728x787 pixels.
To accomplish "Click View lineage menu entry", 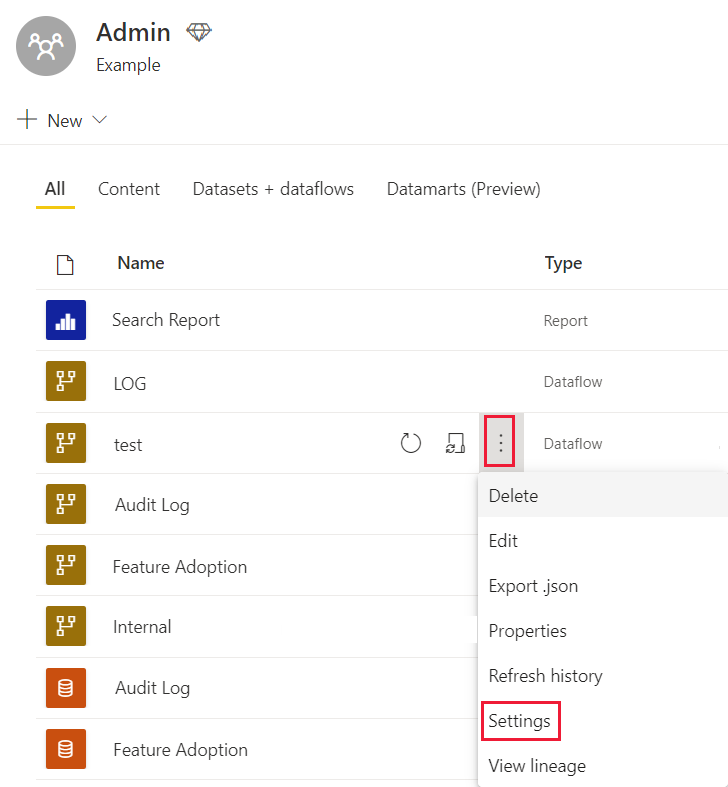I will coord(537,766).
